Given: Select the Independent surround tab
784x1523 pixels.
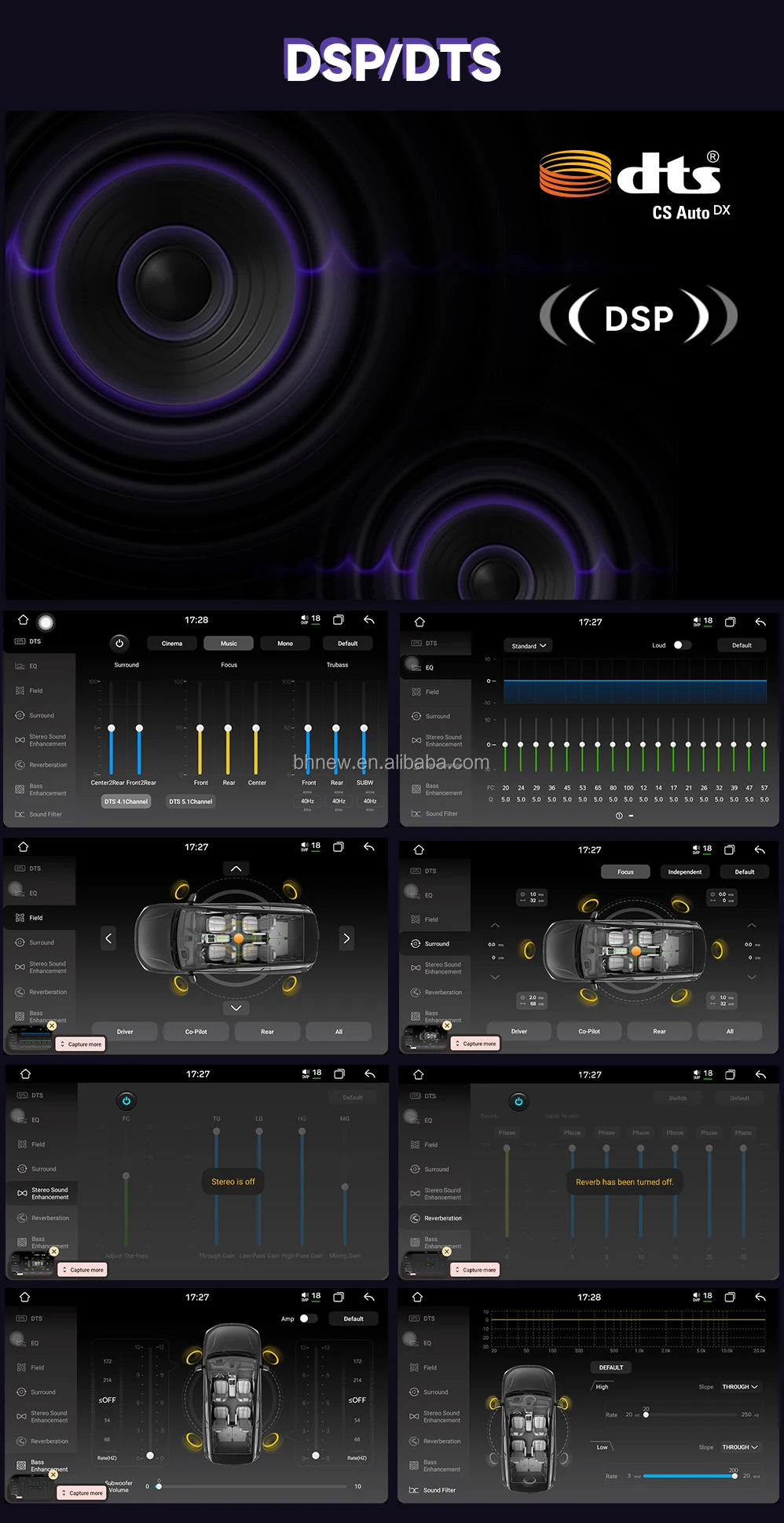Looking at the screenshot, I should (x=684, y=872).
